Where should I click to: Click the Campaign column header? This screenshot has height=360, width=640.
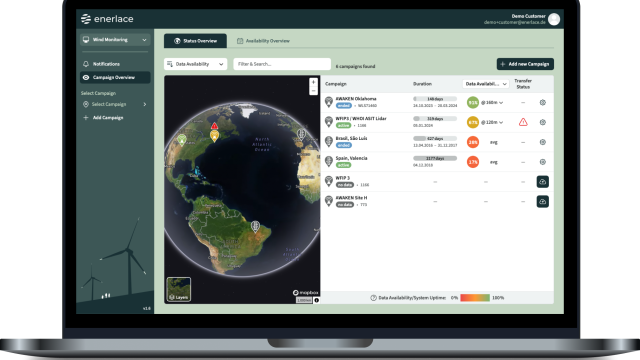pos(336,84)
